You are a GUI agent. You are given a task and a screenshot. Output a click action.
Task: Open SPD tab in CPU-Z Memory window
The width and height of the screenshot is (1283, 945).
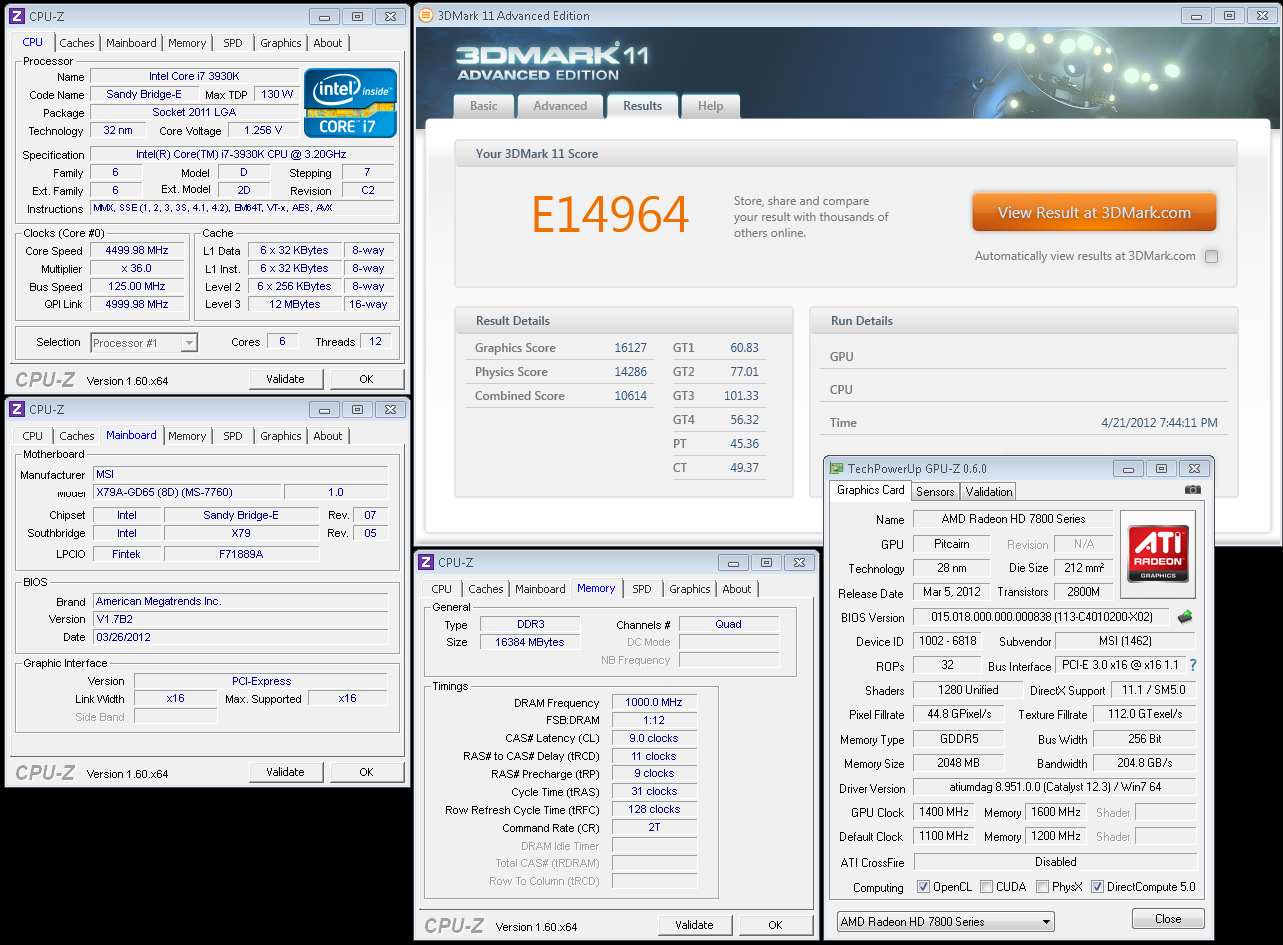642,589
